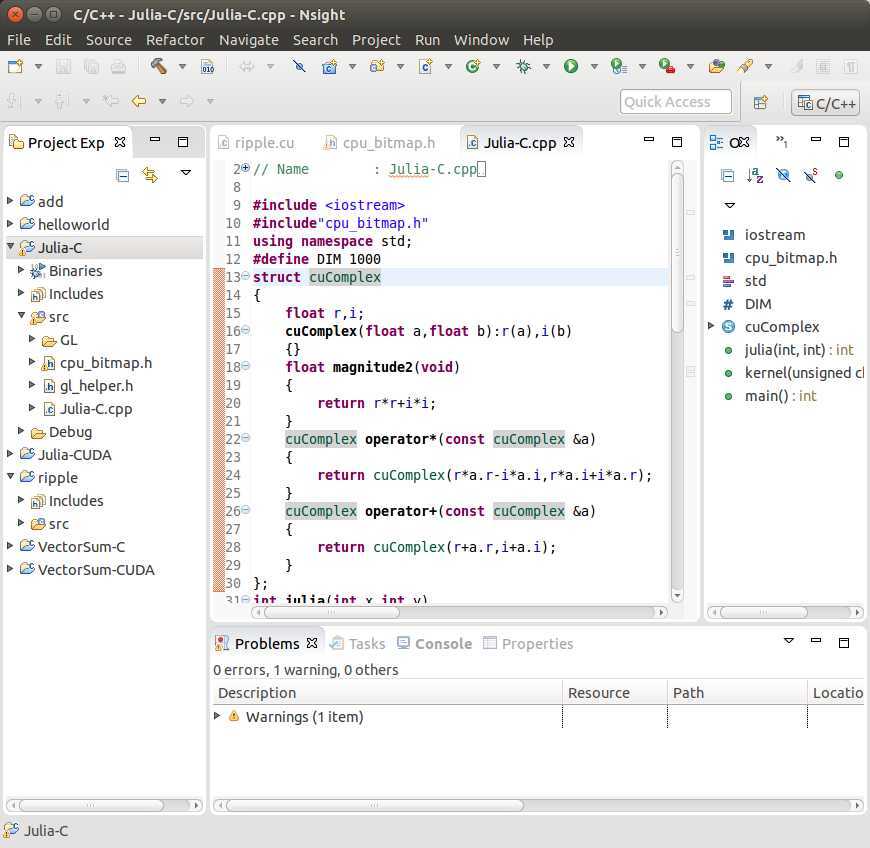Click the New wizard toolbar icon

pyautogui.click(x=15, y=66)
